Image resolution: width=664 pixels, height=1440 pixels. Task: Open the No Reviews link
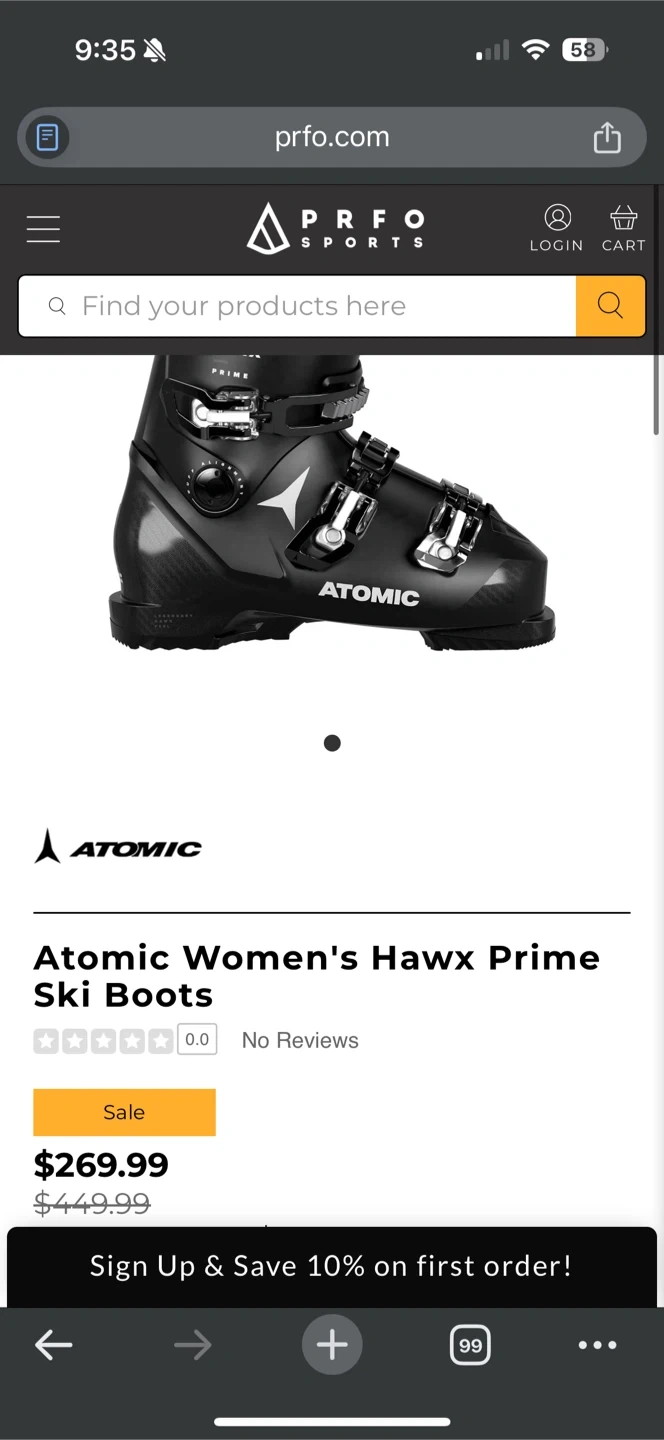(300, 1040)
